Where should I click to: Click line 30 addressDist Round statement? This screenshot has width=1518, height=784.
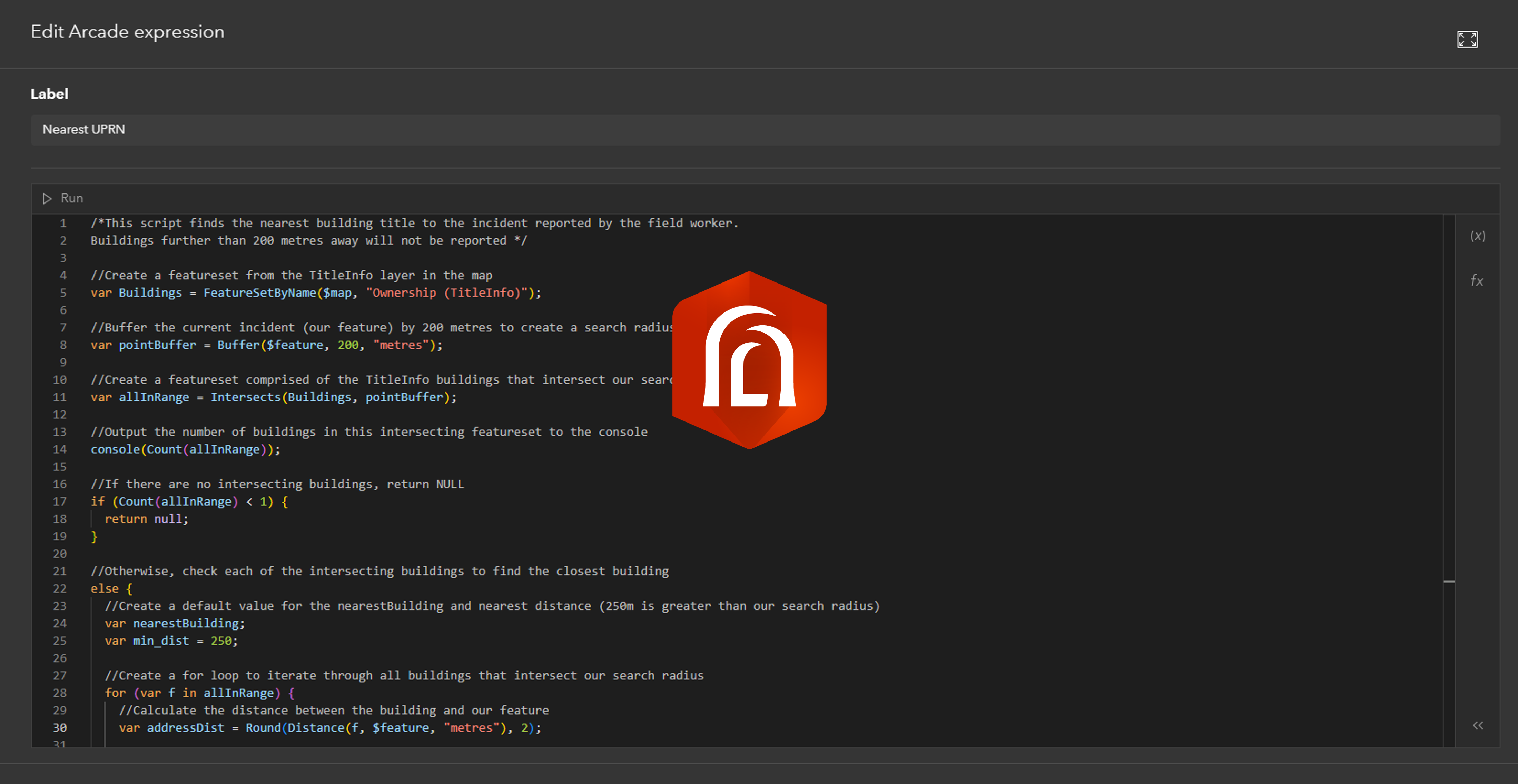pos(330,728)
